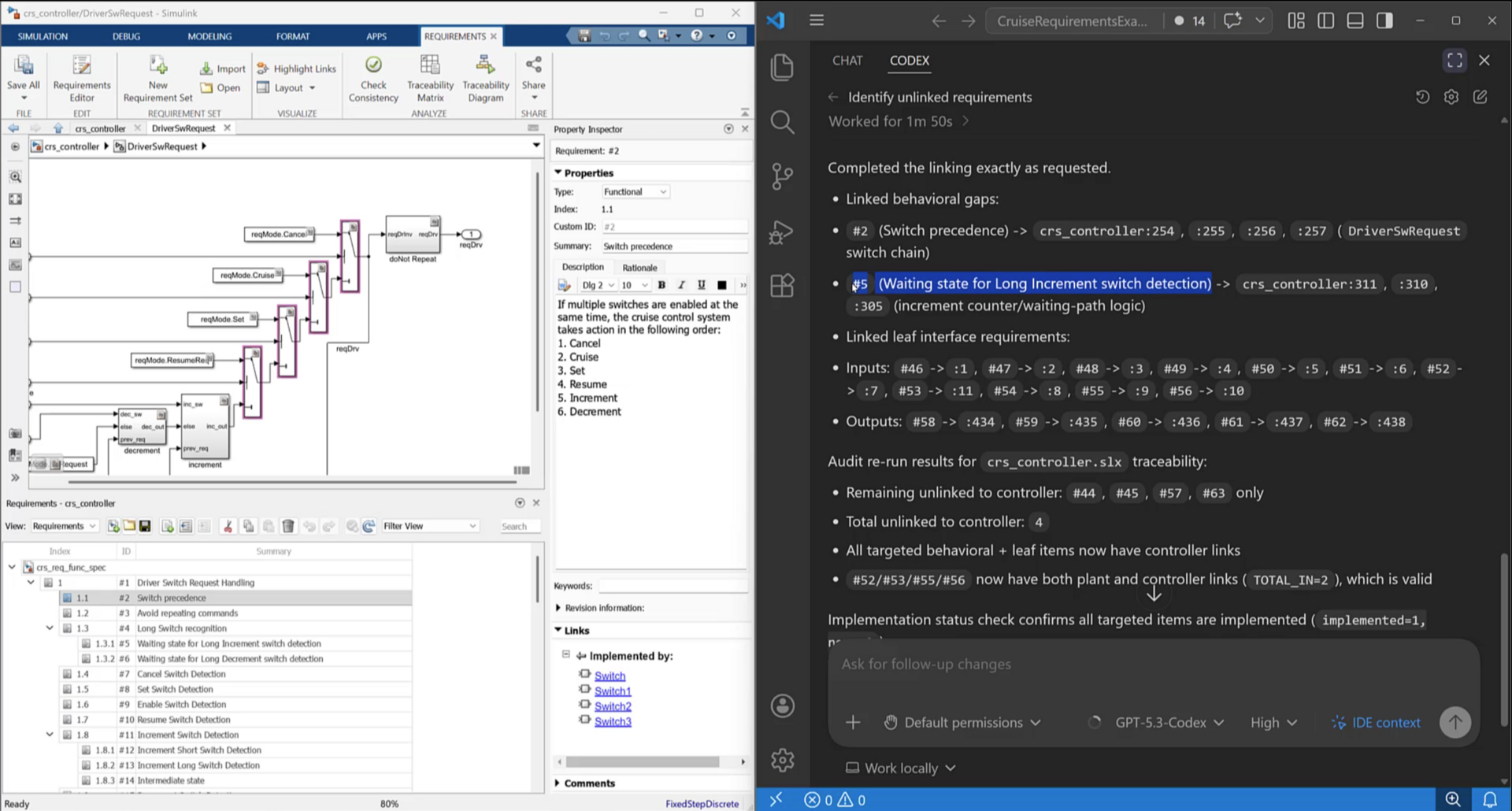The image size is (1512, 811).
Task: Start new Codex chat icon
Action: pos(1480,97)
